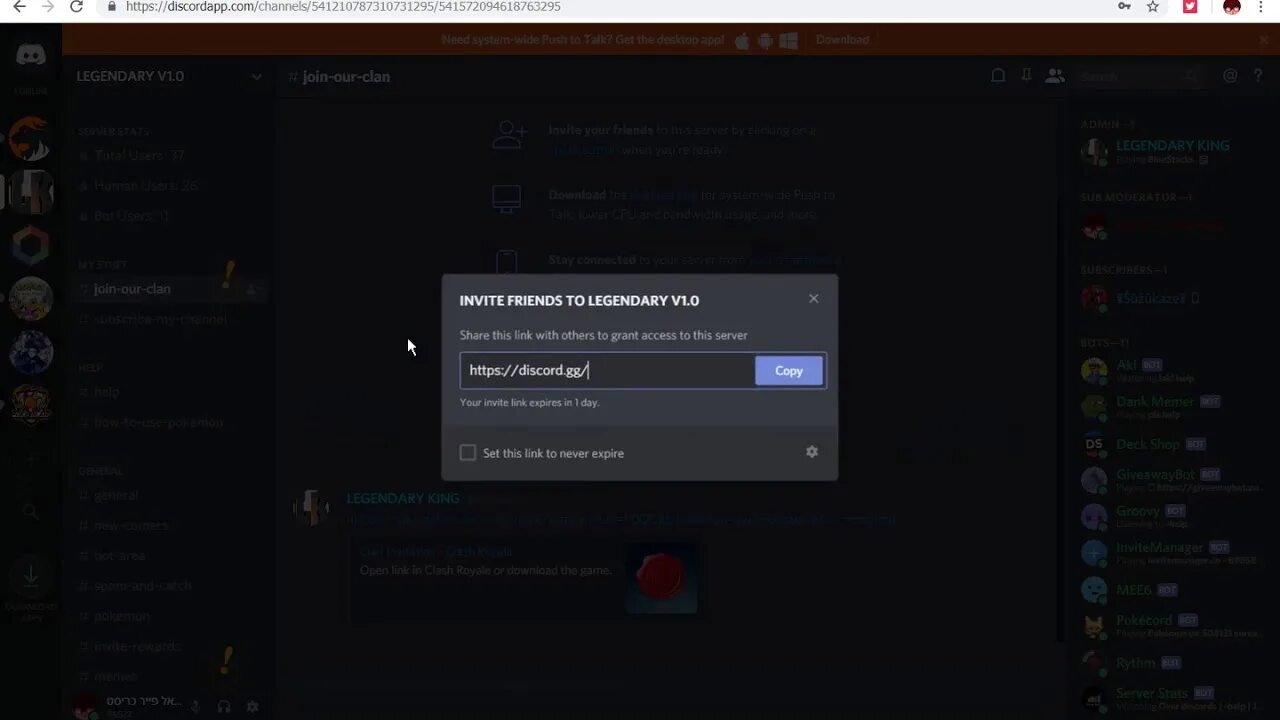This screenshot has width=1280, height=720.
Task: Mute microphone in user panel
Action: [196, 706]
